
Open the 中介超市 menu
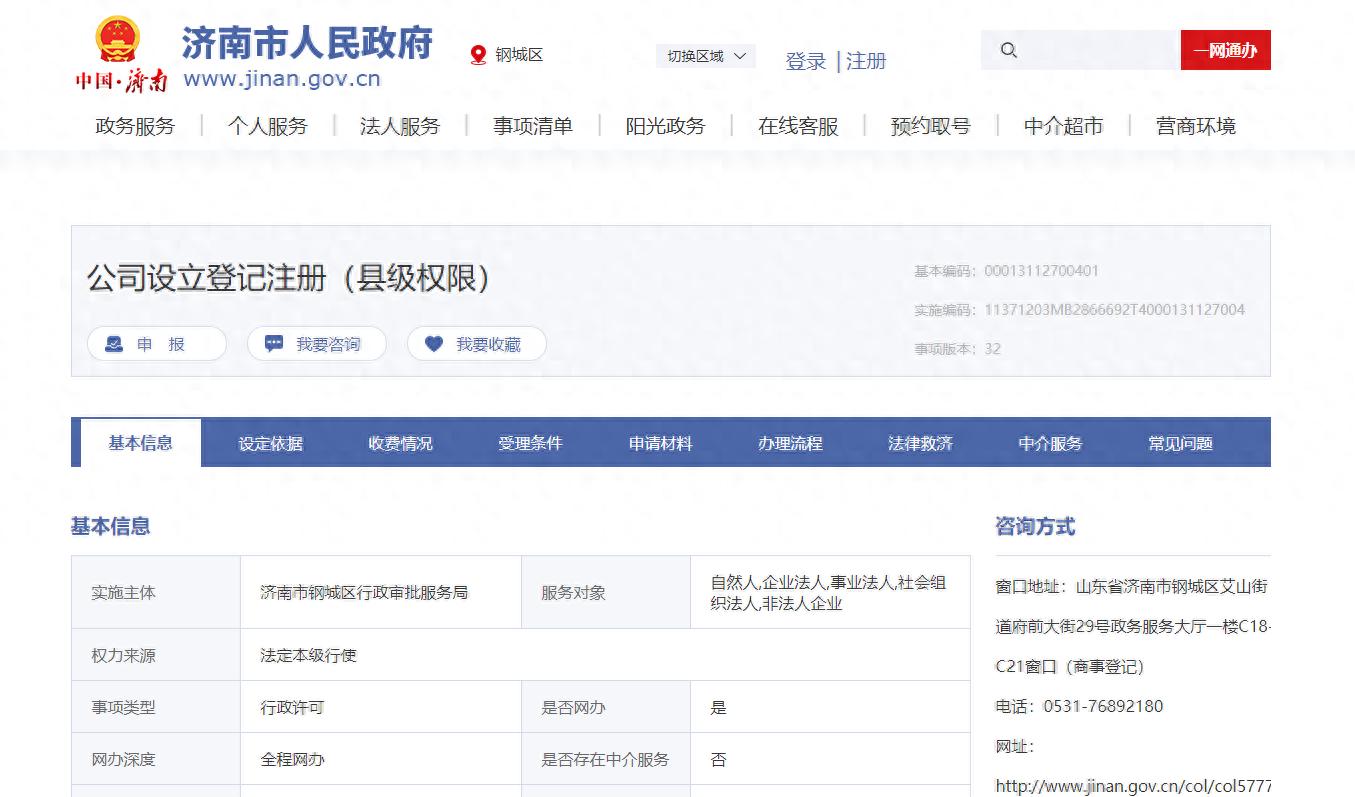[x=1063, y=126]
